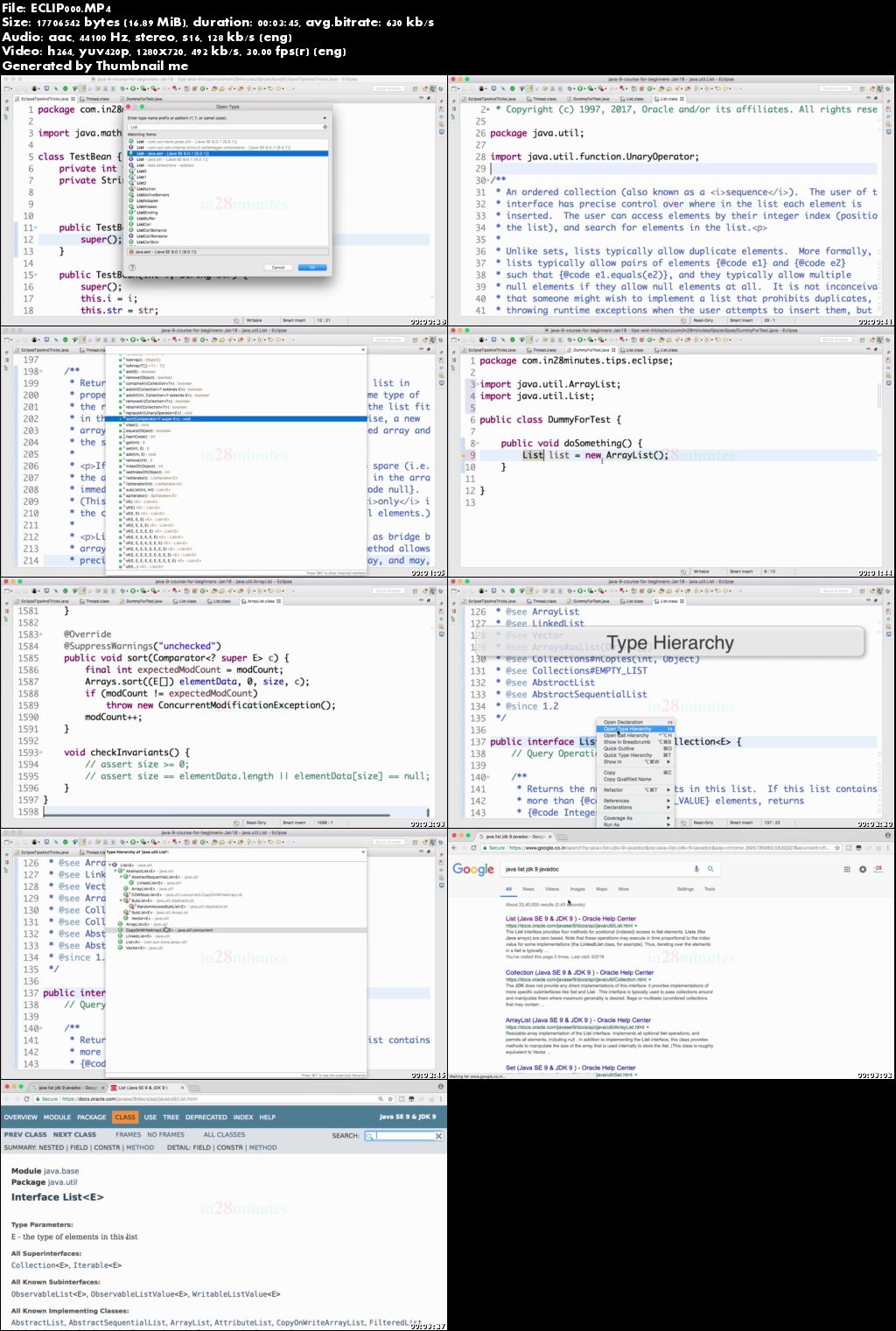Switch to the Google Videos results tab
This screenshot has height=1331, width=896.
coord(552,889)
